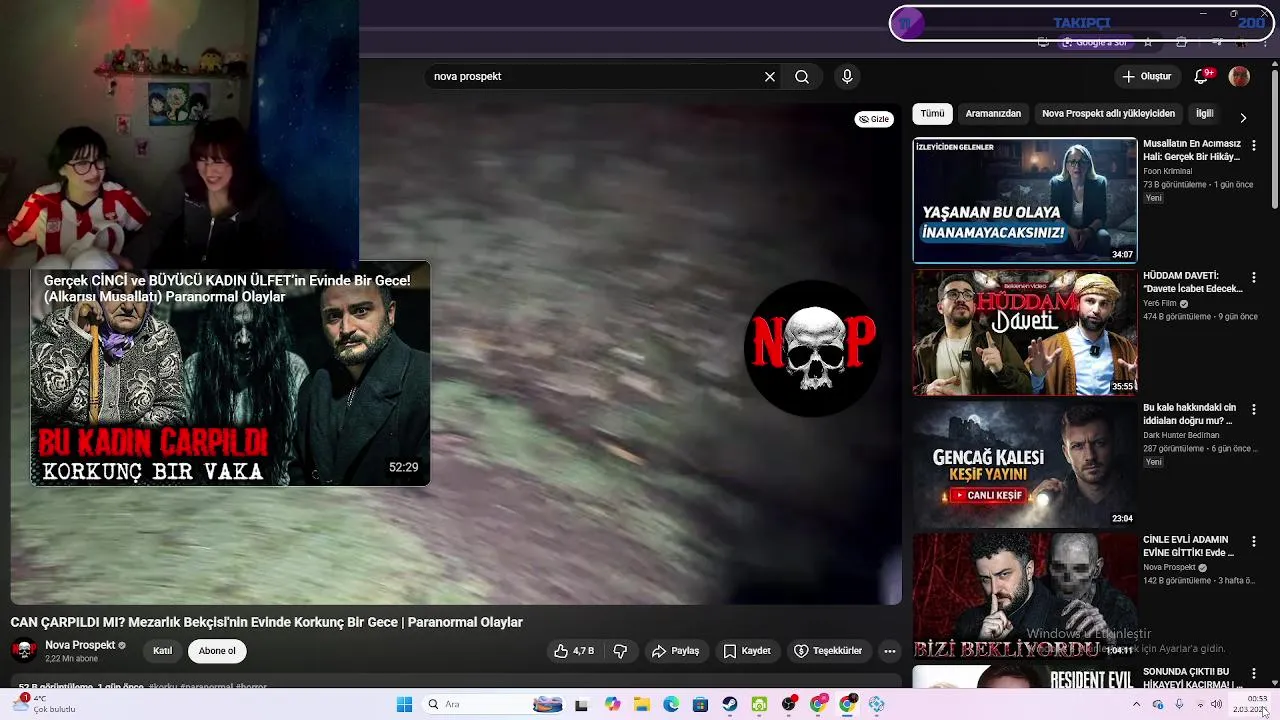Clear the 'nova prospekt' search text
1280x720 pixels.
click(770, 77)
